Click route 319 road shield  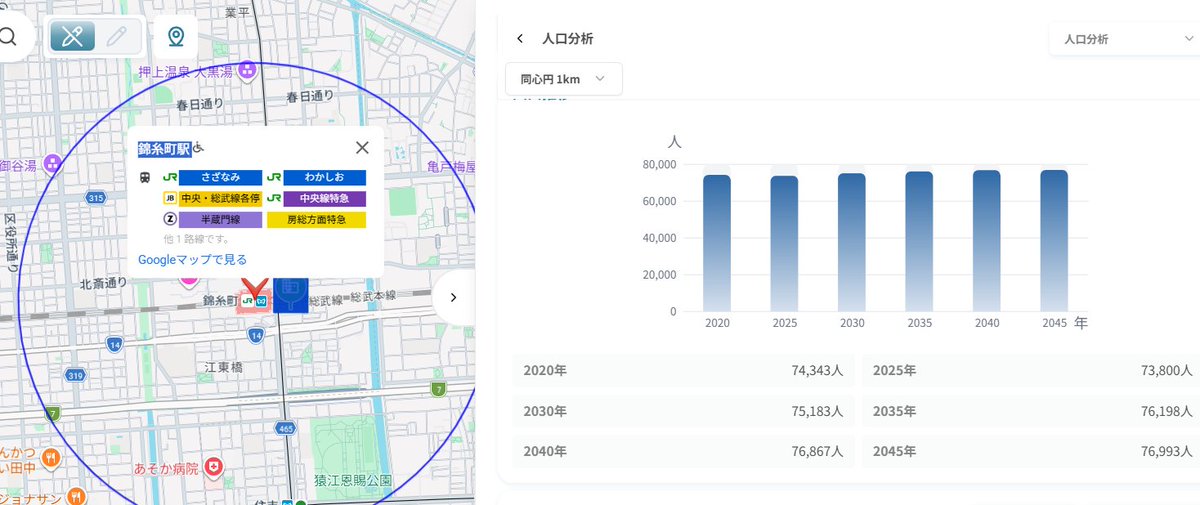pos(75,375)
